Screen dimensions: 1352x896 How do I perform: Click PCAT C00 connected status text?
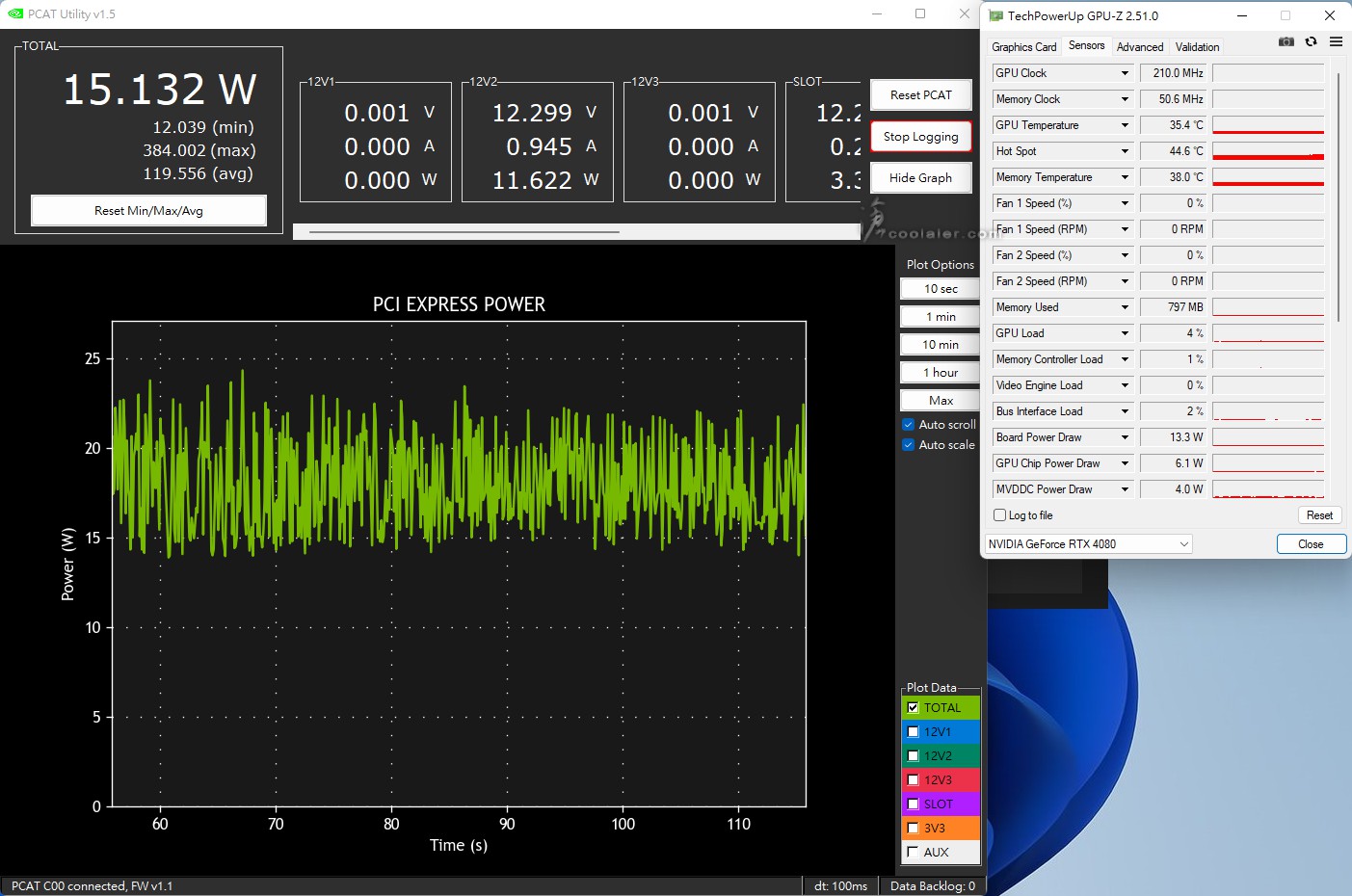pyautogui.click(x=93, y=885)
